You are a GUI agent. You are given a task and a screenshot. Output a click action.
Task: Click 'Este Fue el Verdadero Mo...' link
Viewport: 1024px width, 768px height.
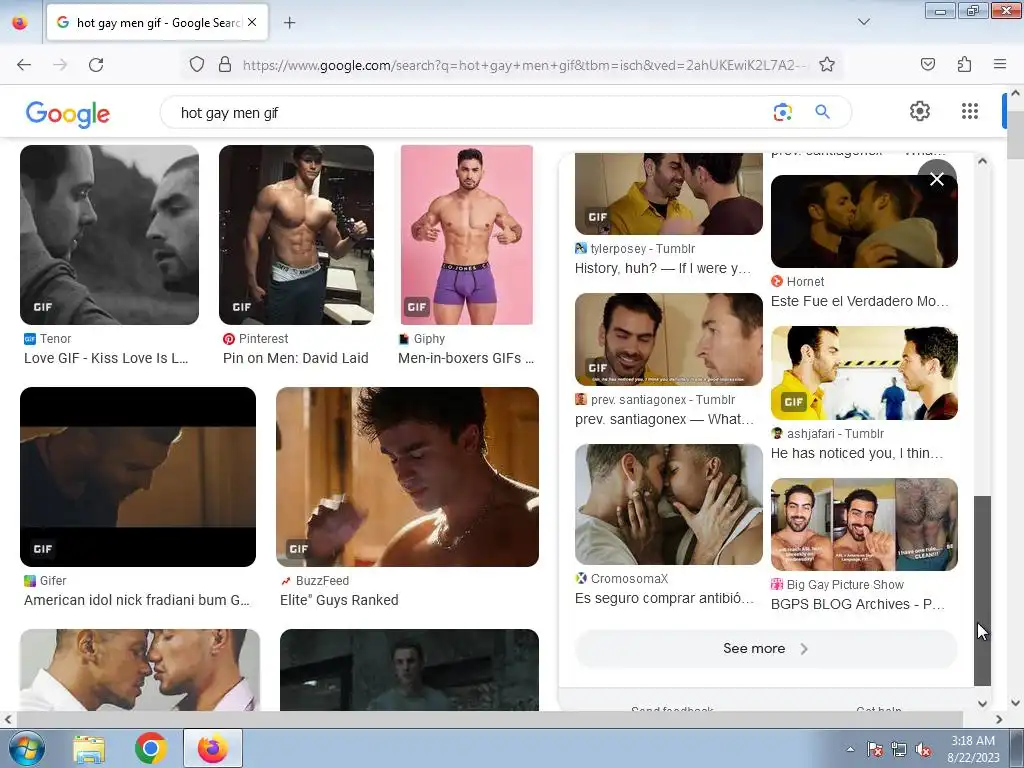[859, 301]
